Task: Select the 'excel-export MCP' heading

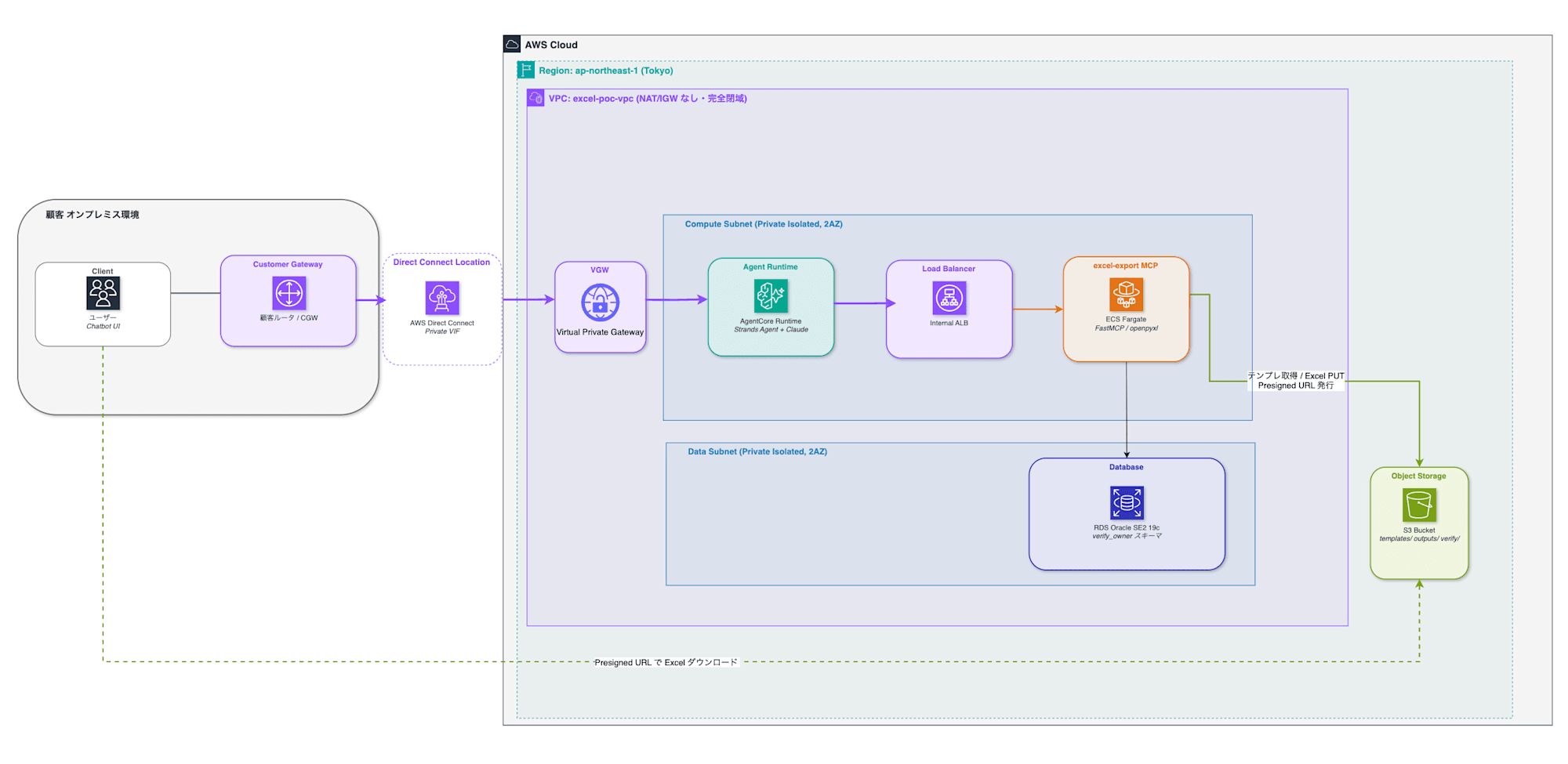Action: (x=1126, y=266)
